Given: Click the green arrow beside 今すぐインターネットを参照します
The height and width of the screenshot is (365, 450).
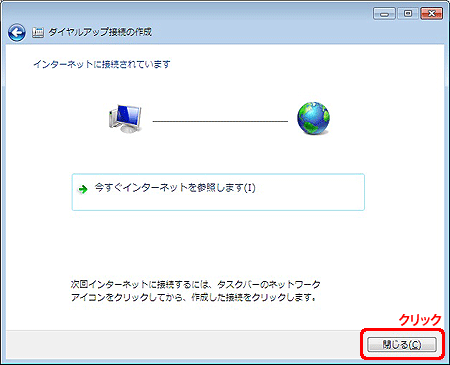Looking at the screenshot, I should coord(83,189).
